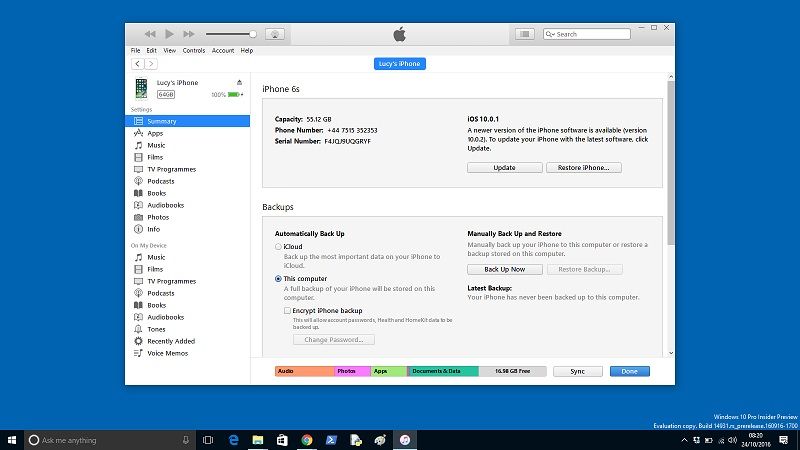Click the Sync button
This screenshot has width=800, height=450.
(578, 371)
